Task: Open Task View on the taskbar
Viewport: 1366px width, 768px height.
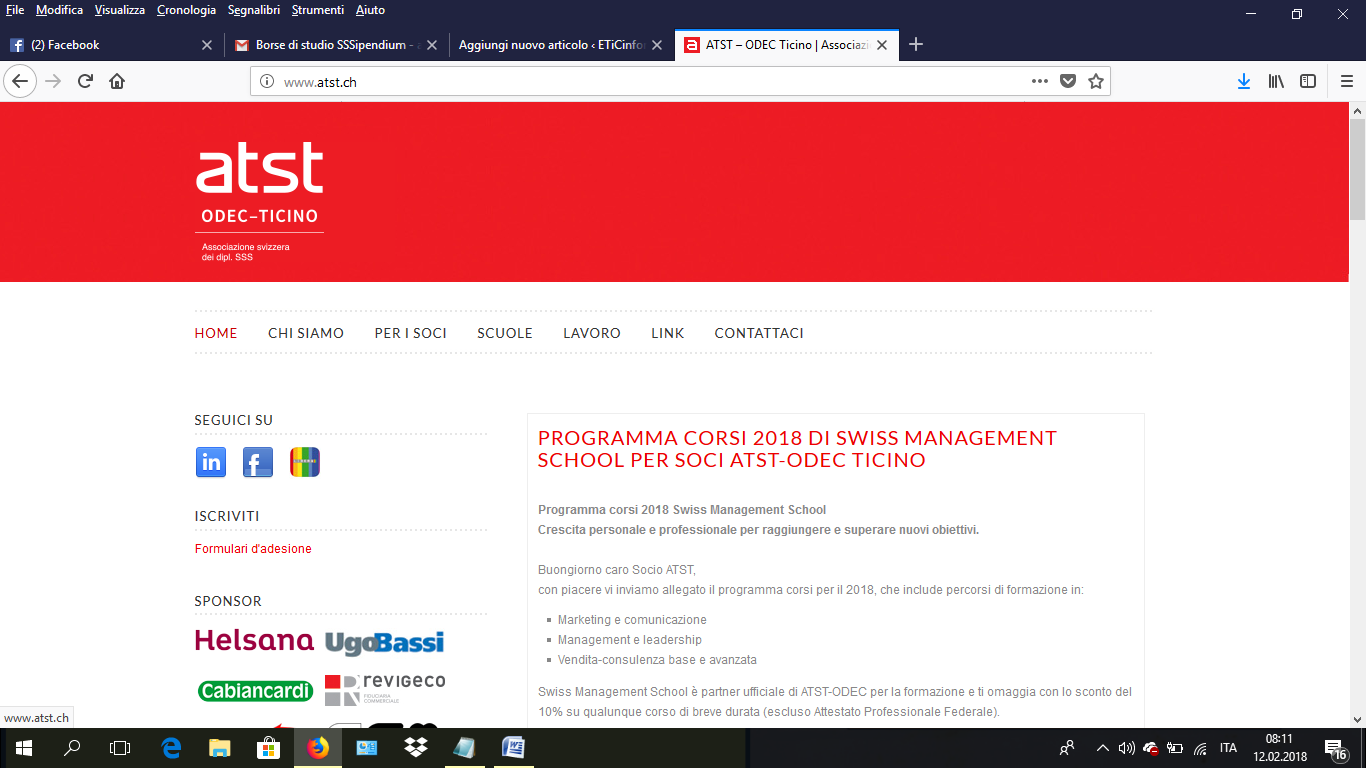Action: click(120, 747)
